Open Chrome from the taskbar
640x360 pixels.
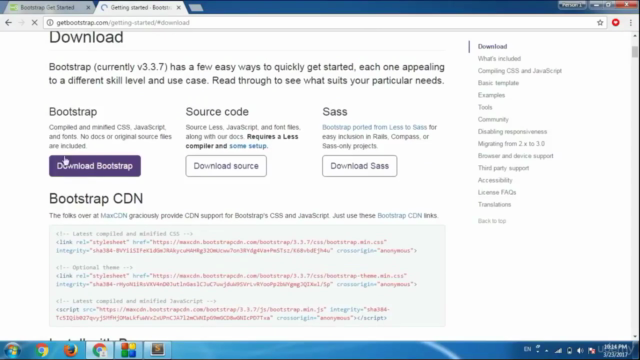point(42,350)
